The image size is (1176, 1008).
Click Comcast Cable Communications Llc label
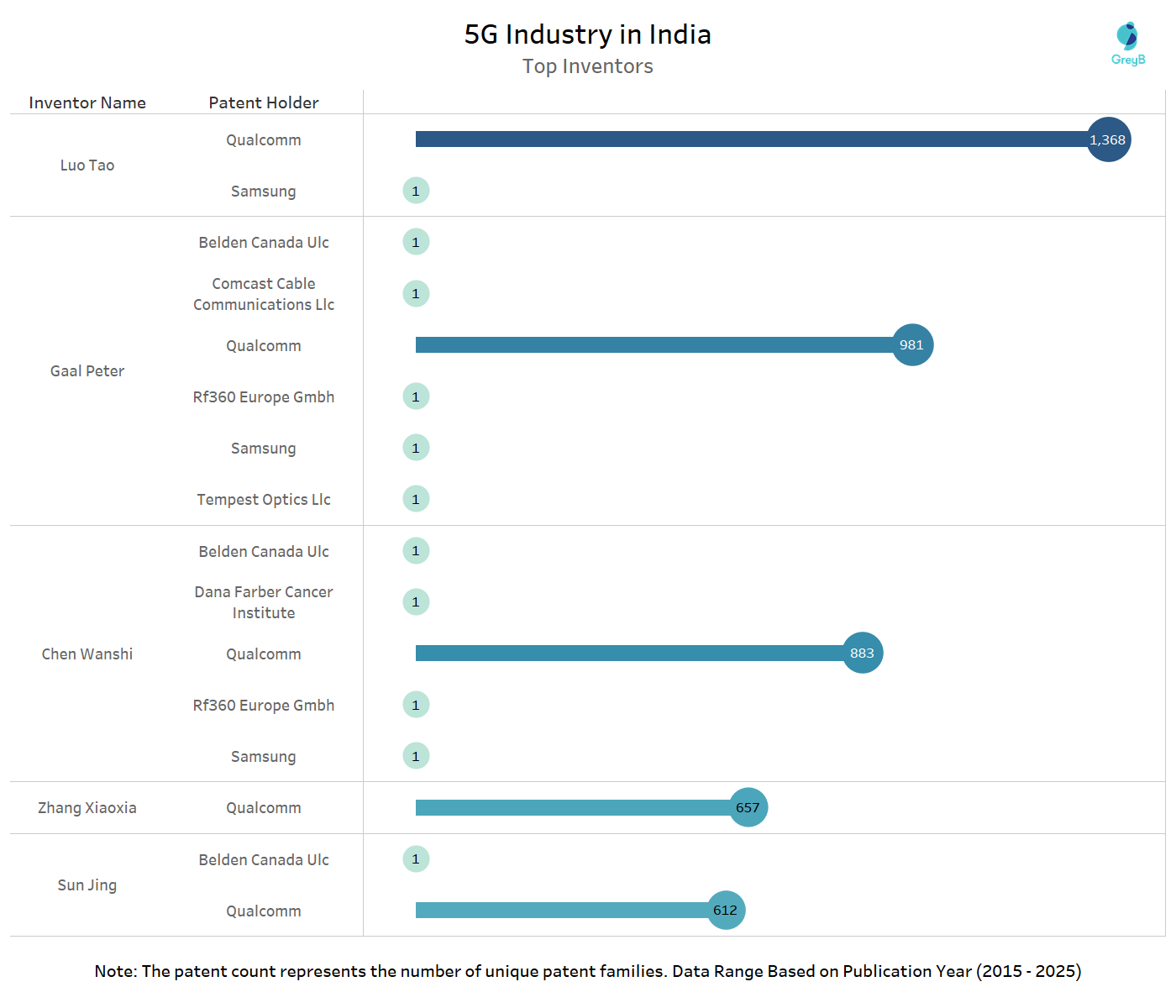[x=264, y=294]
